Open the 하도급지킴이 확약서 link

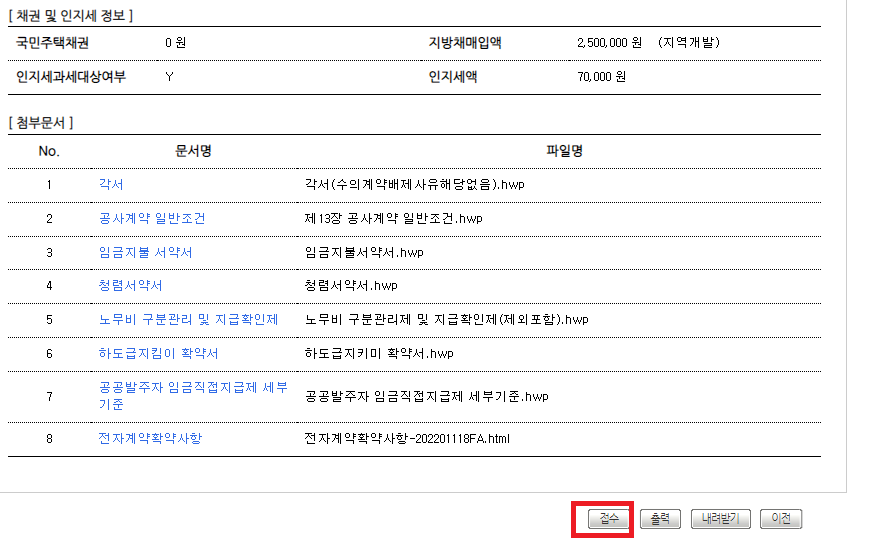[x=158, y=353]
